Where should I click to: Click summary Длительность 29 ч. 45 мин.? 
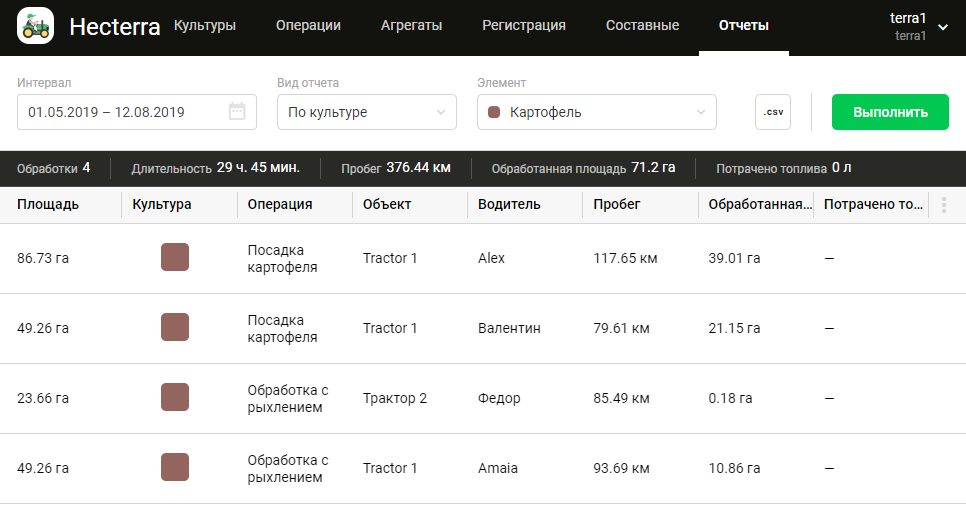(x=216, y=168)
